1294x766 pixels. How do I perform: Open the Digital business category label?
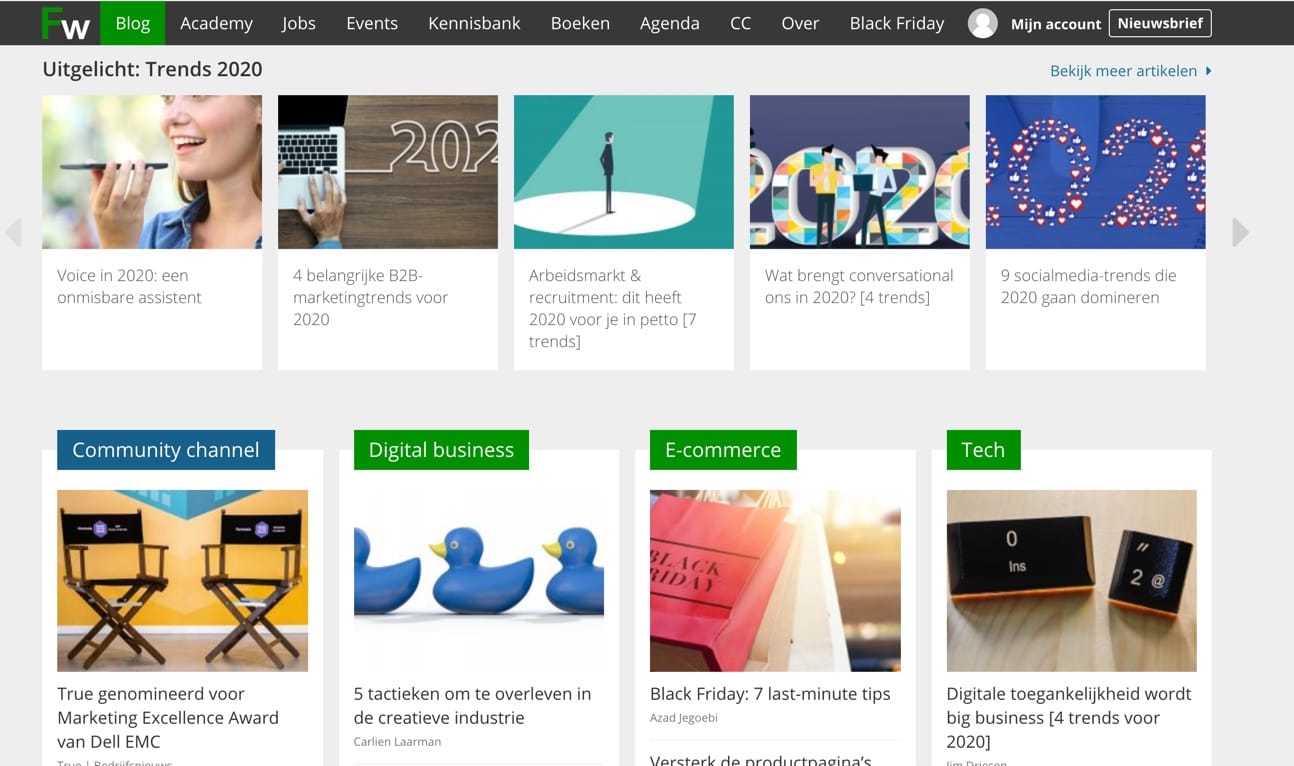441,450
